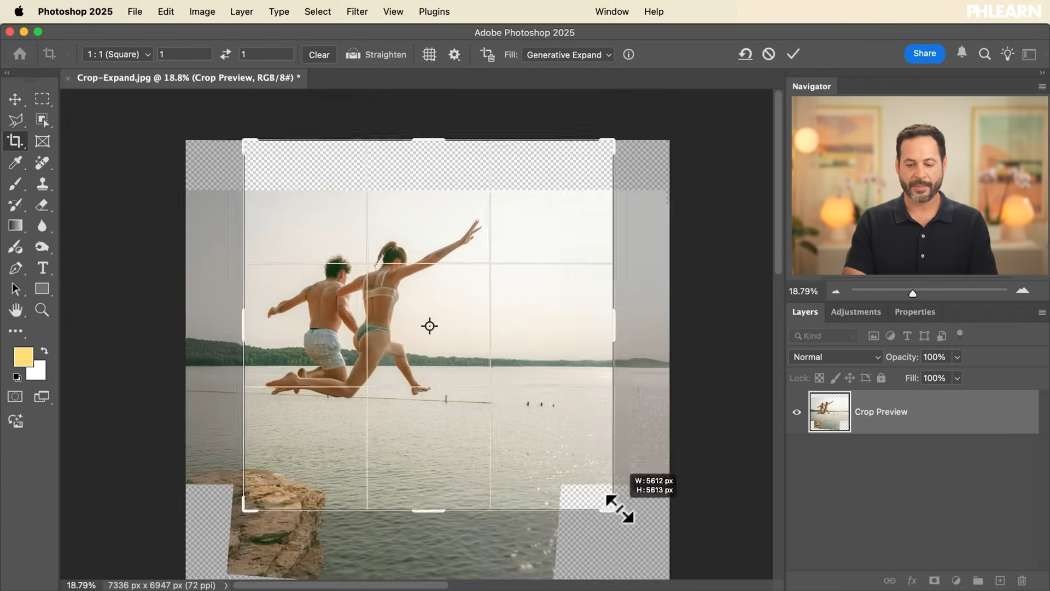This screenshot has height=591, width=1050.
Task: Select the Horizontal Type tool
Action: tap(42, 268)
